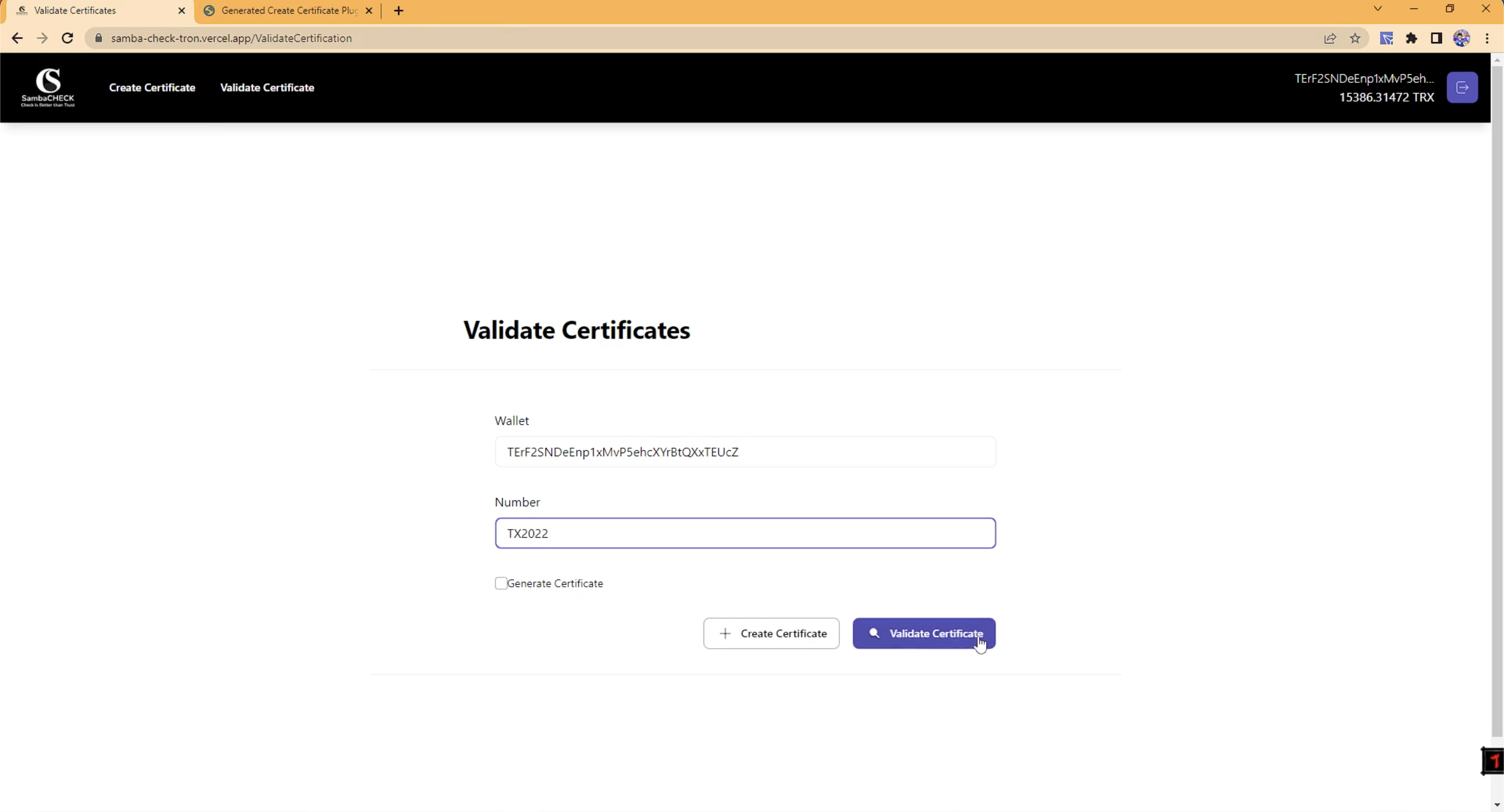1504x812 pixels.
Task: Open the Chrome three-dot menu
Action: 1487,38
